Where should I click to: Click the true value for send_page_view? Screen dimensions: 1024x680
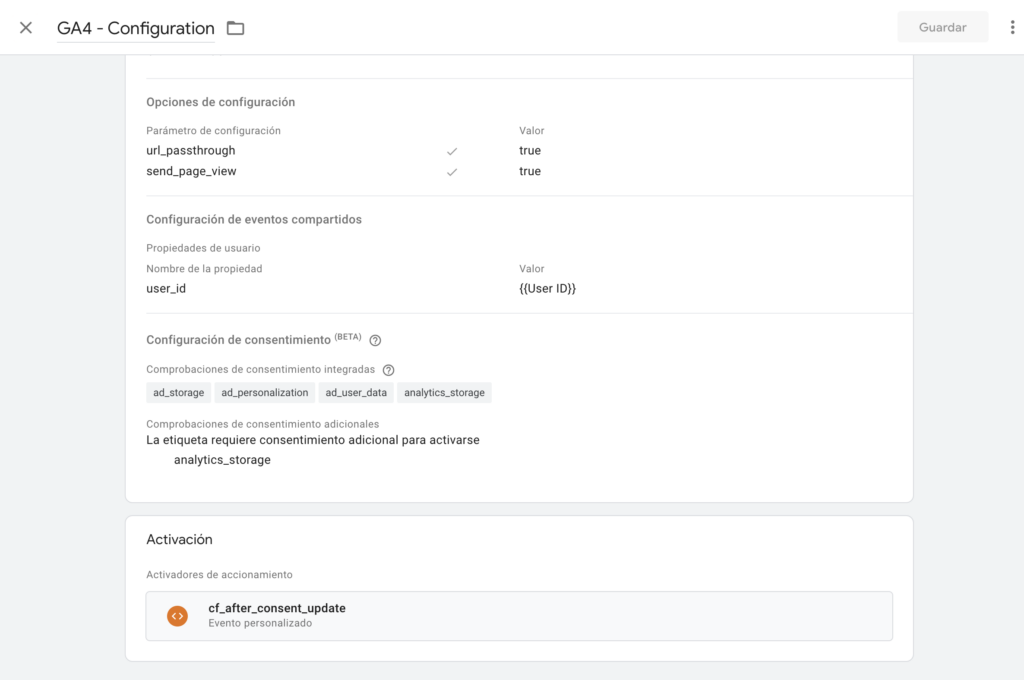pos(530,171)
